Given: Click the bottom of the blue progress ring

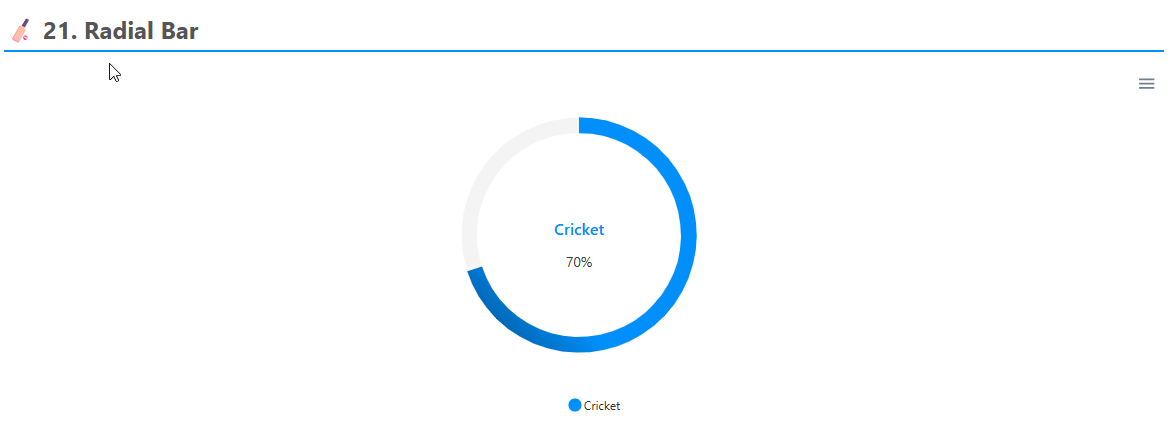Looking at the screenshot, I should pos(579,344).
